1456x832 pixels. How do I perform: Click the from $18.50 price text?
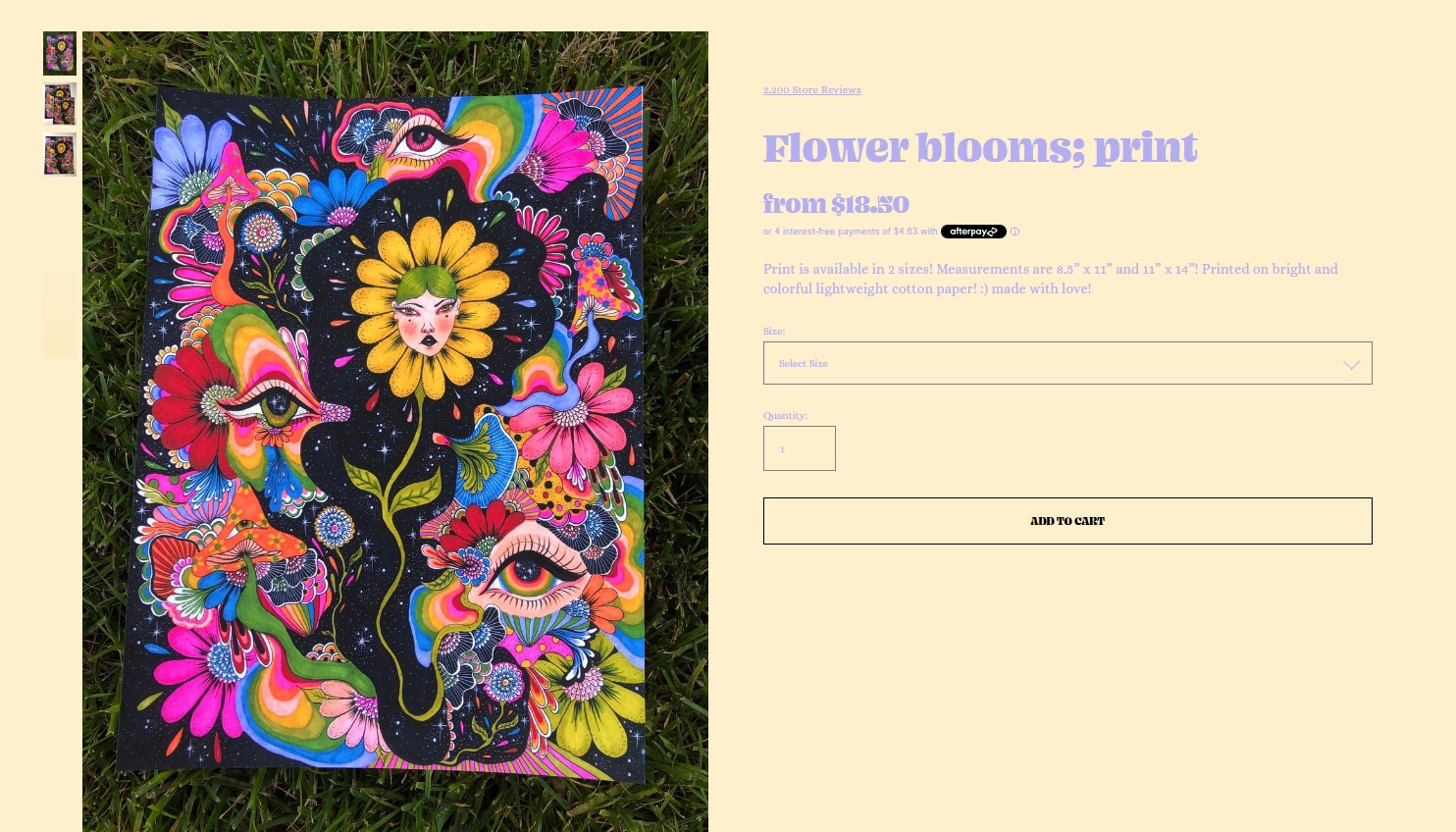(836, 204)
